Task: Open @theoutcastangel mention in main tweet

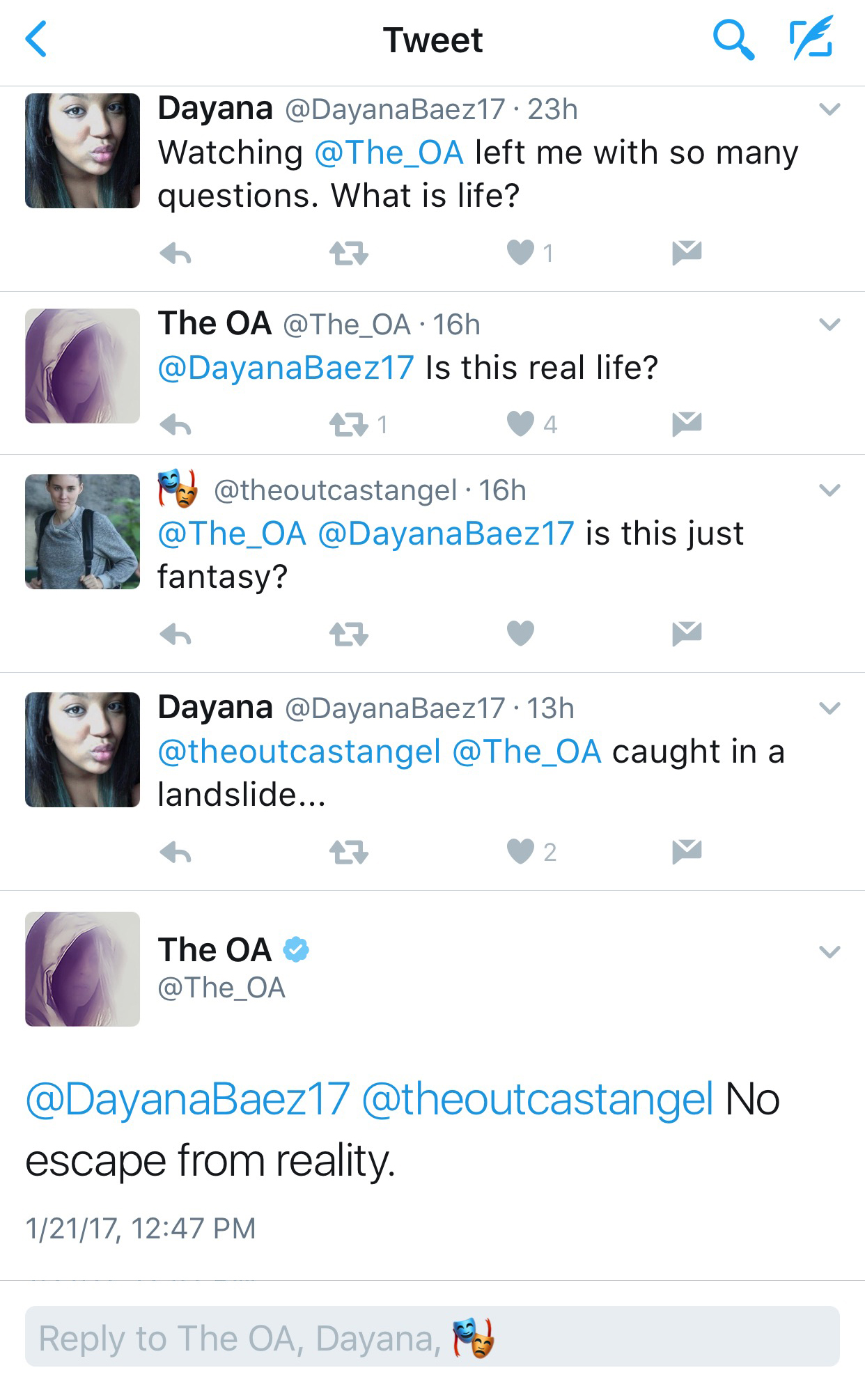Action: 537,1100
